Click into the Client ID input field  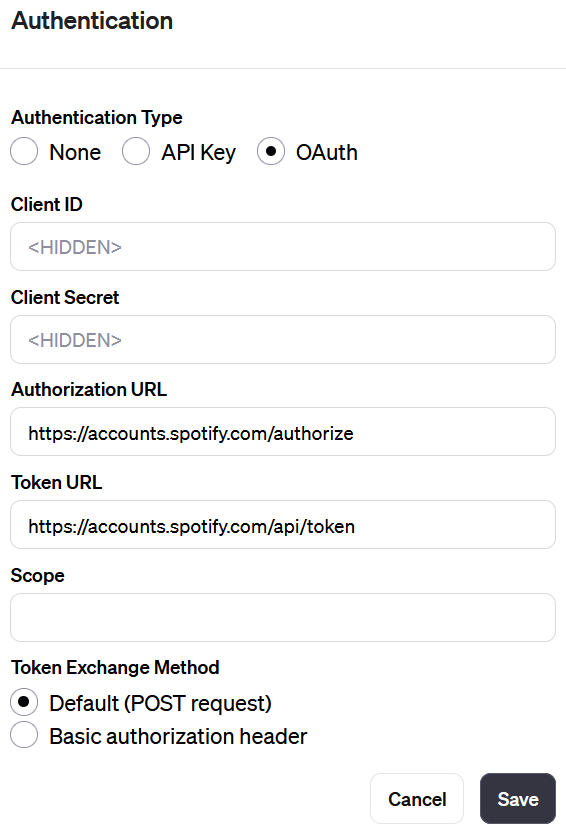[283, 247]
